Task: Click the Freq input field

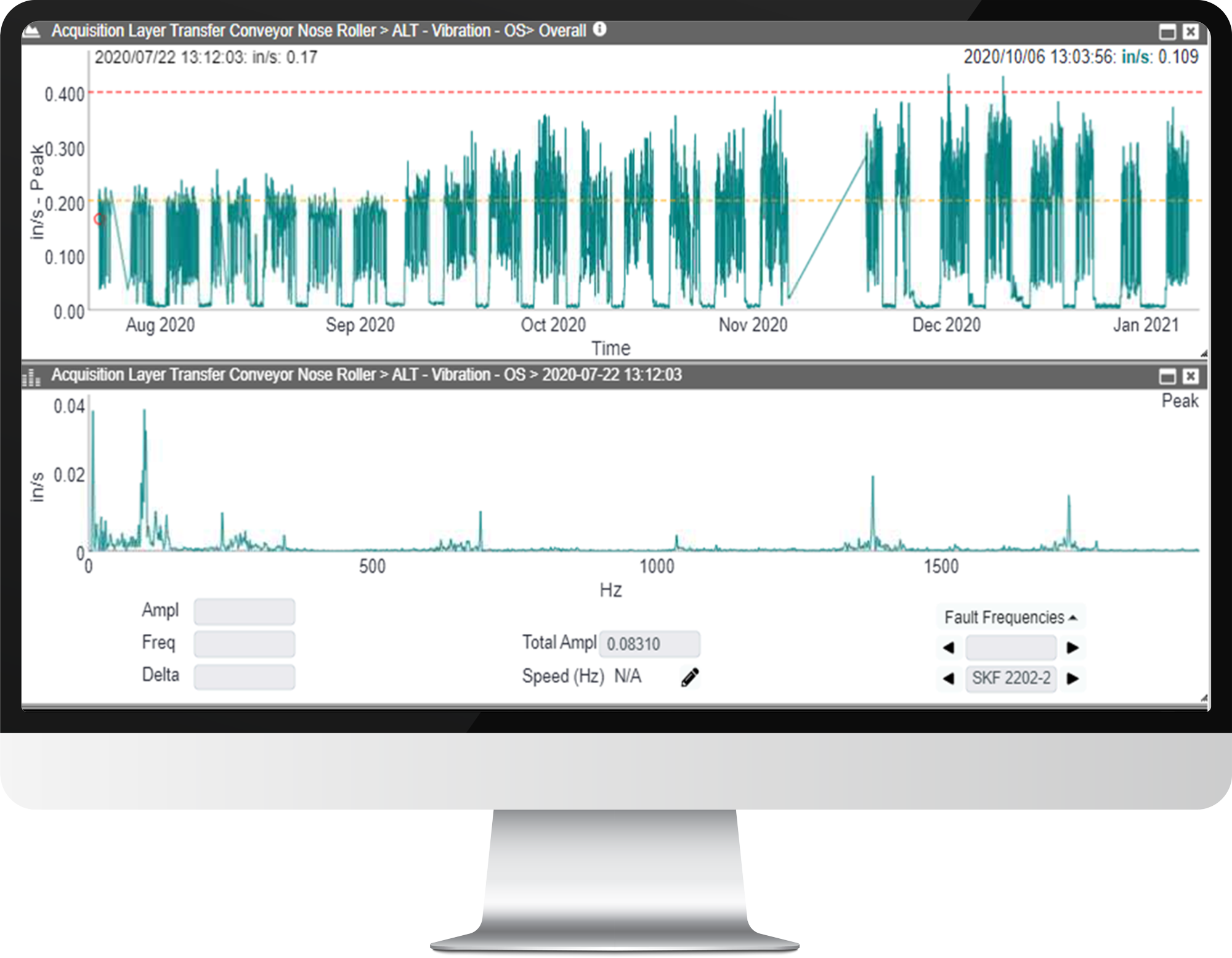Action: tap(244, 643)
